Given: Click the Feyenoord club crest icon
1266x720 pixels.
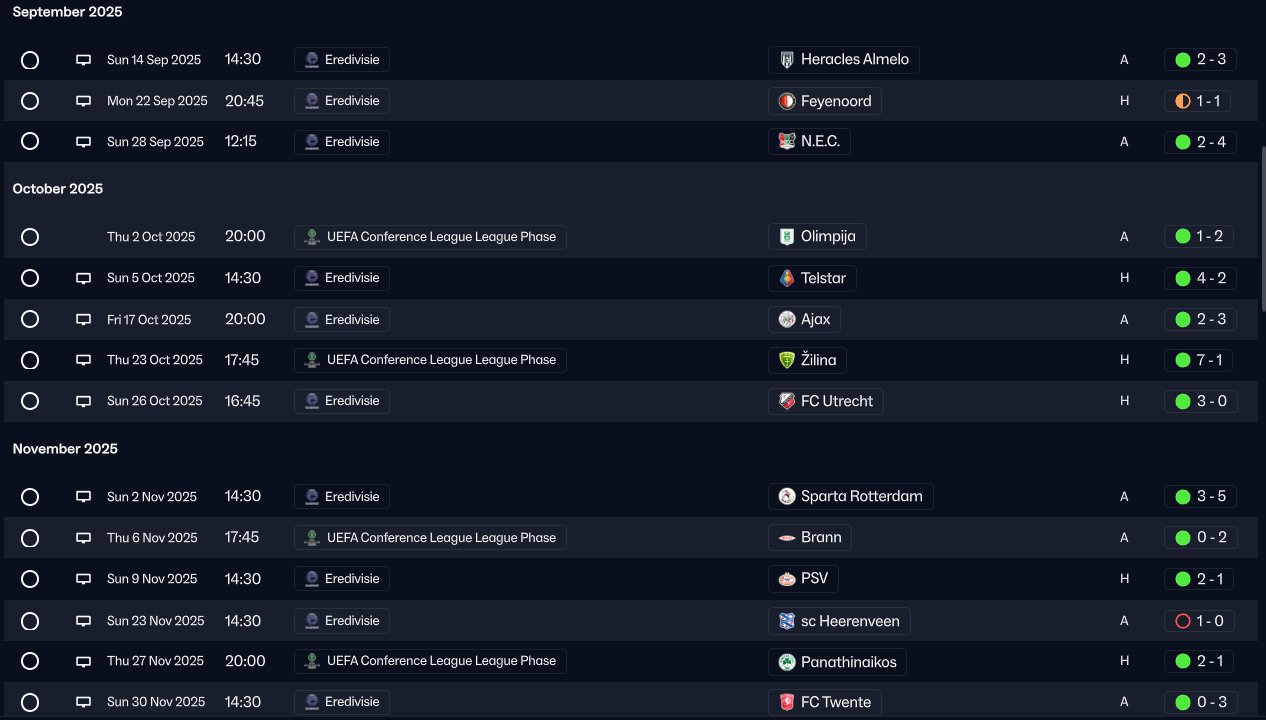Looking at the screenshot, I should (787, 101).
